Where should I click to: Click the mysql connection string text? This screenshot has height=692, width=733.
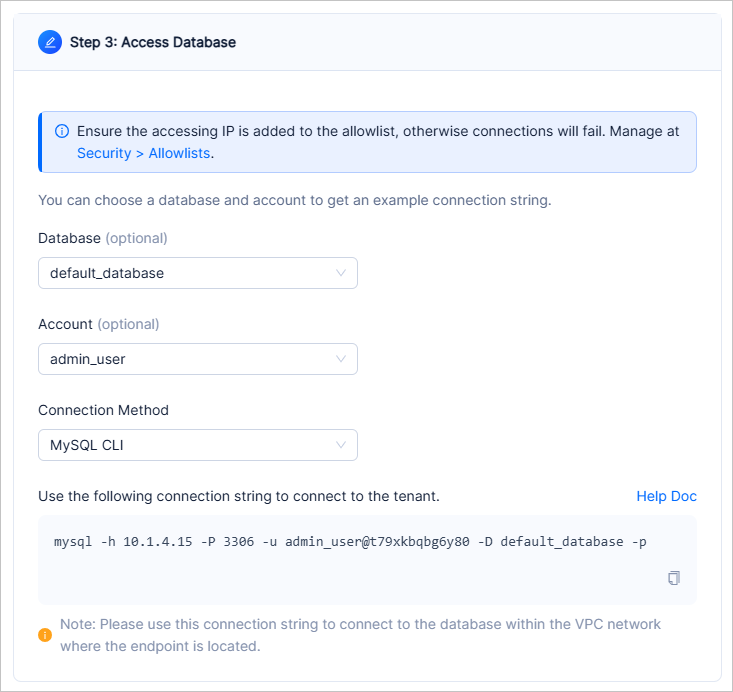coord(350,542)
